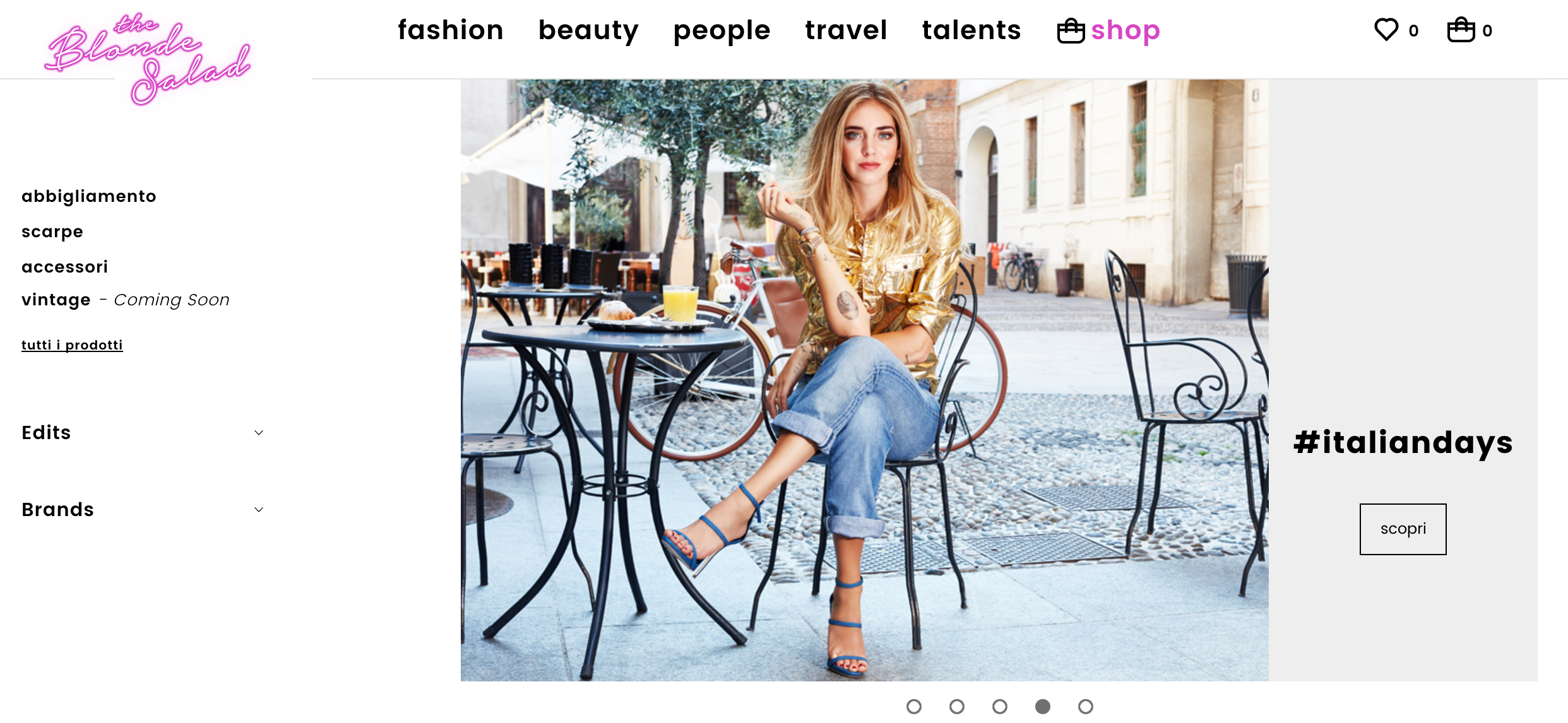
Task: Open the pink shop menu item
Action: click(1126, 32)
